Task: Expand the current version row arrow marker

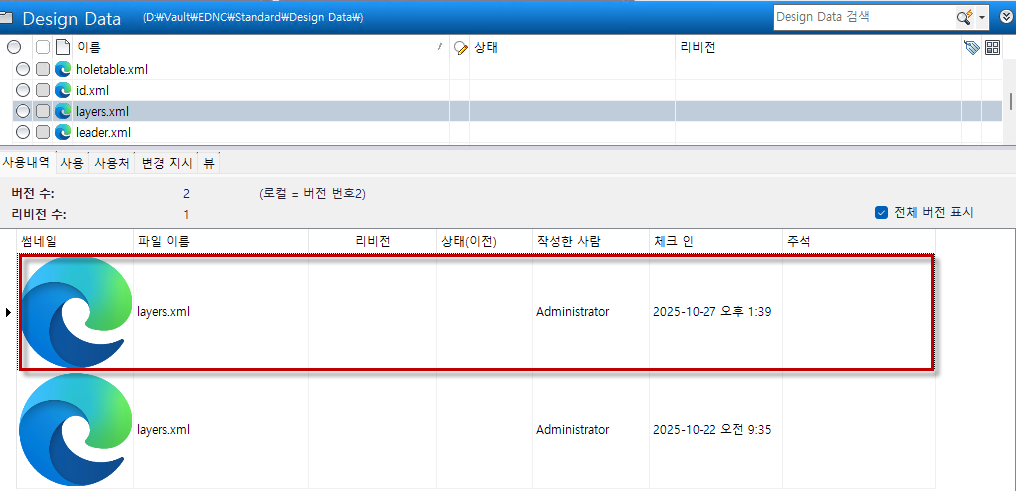Action: [x=9, y=312]
